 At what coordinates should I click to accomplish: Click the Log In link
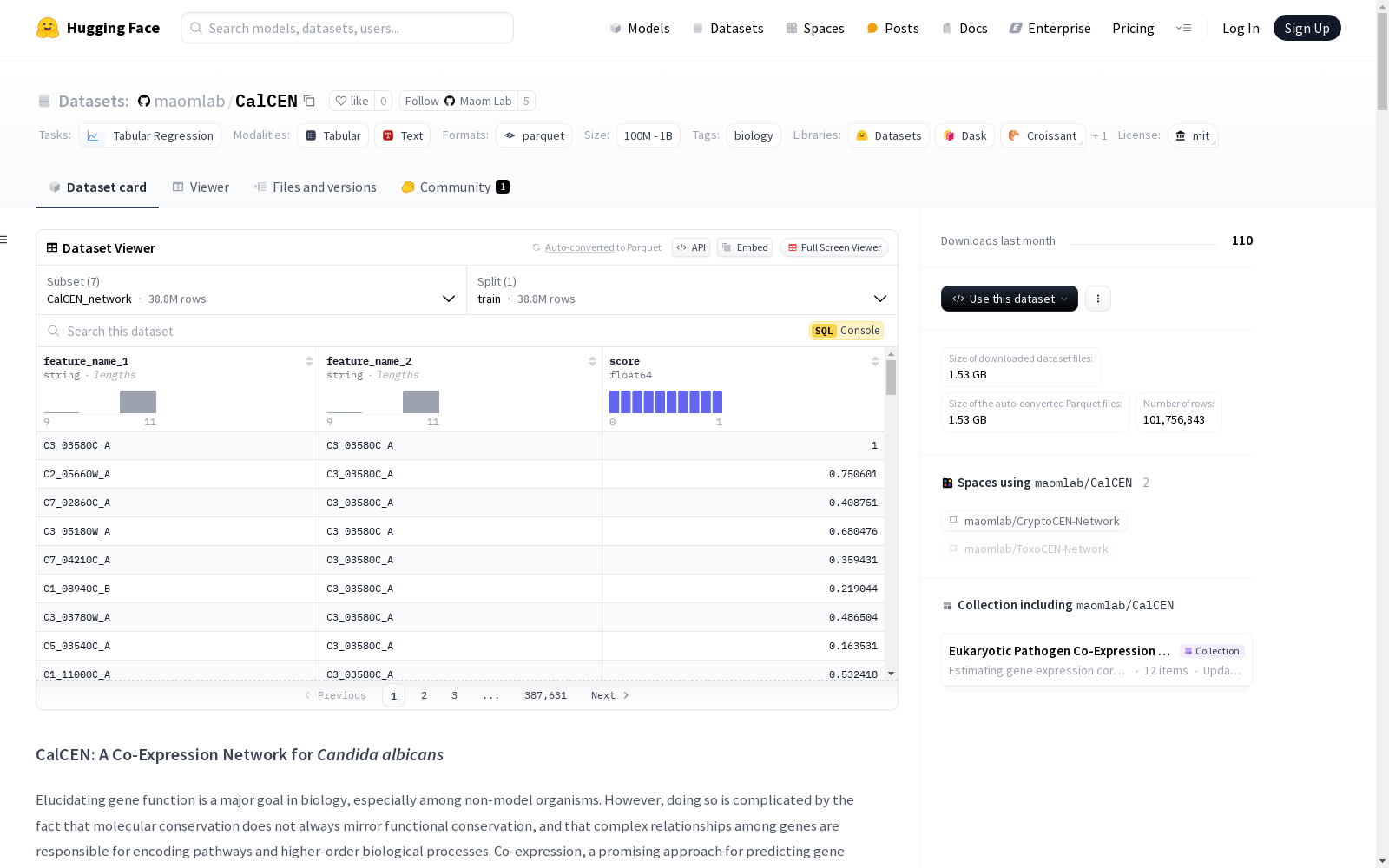coord(1241,28)
